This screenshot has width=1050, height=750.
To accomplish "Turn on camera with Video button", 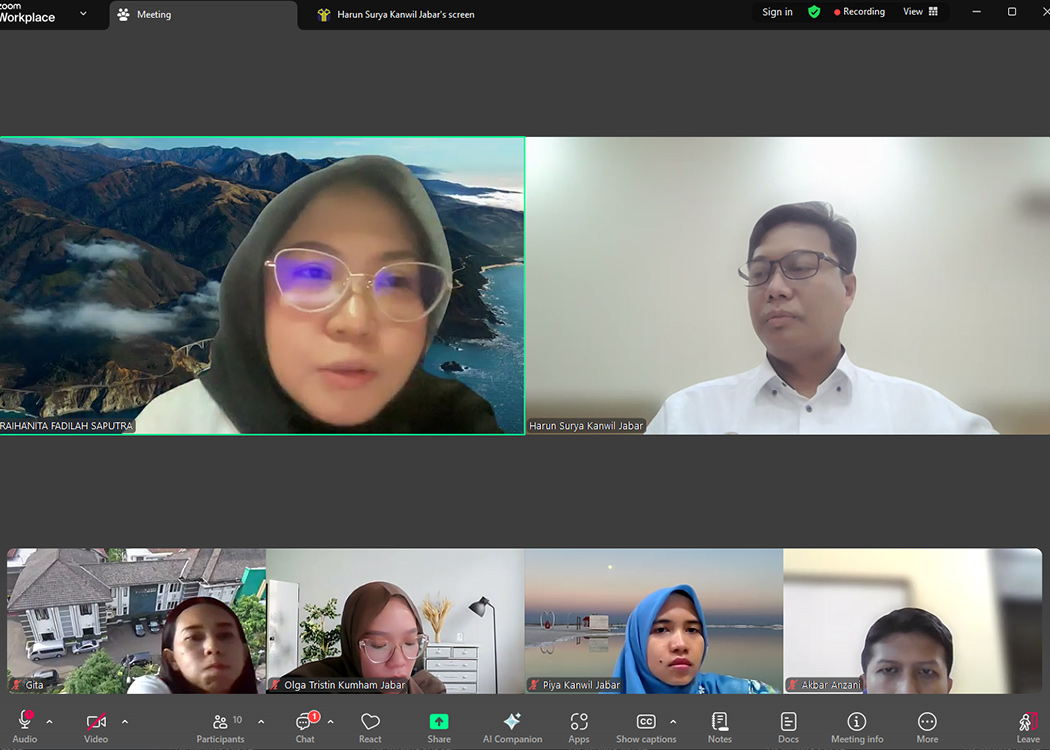I will pos(96,726).
